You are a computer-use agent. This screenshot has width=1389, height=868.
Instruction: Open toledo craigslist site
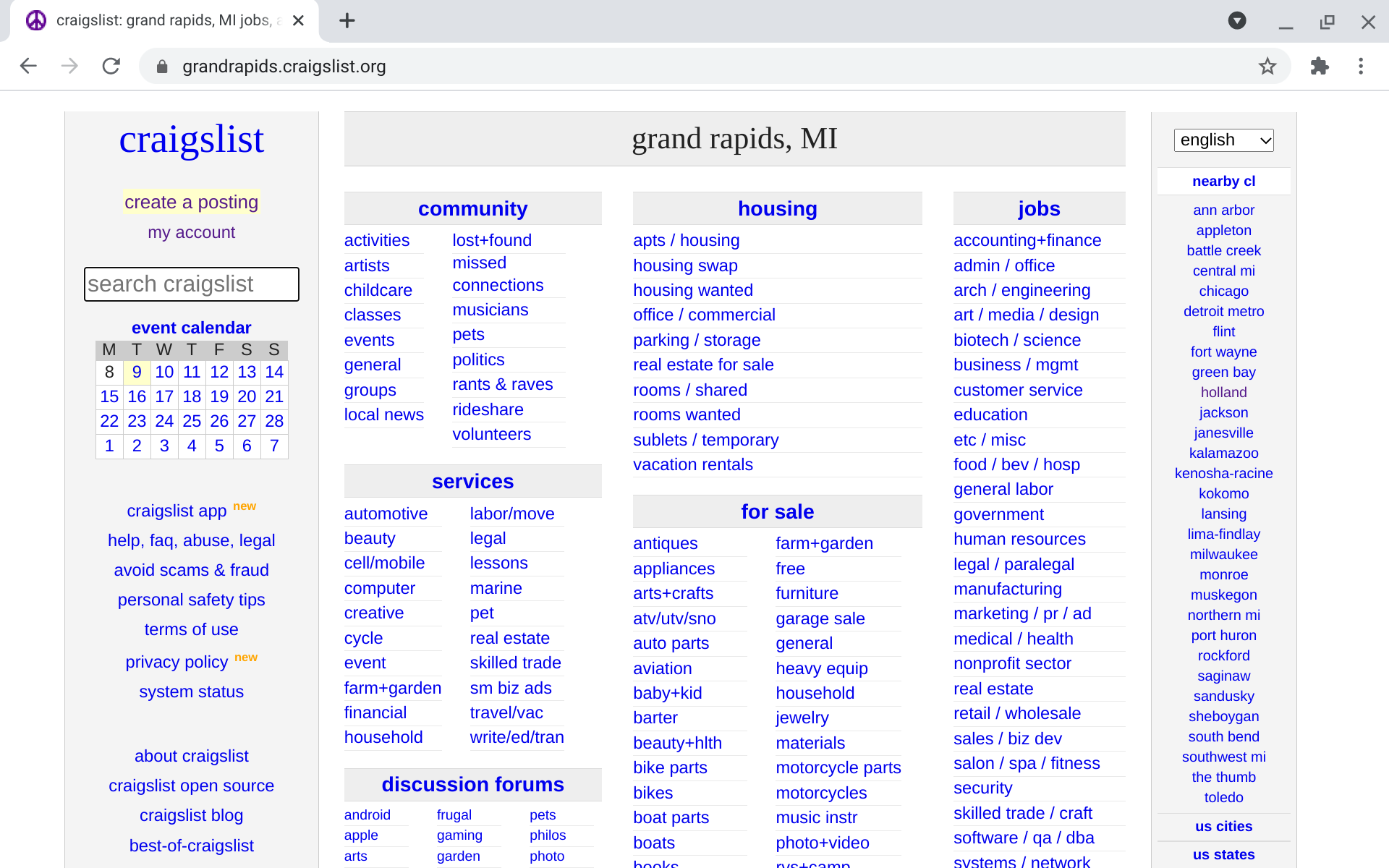(x=1223, y=797)
